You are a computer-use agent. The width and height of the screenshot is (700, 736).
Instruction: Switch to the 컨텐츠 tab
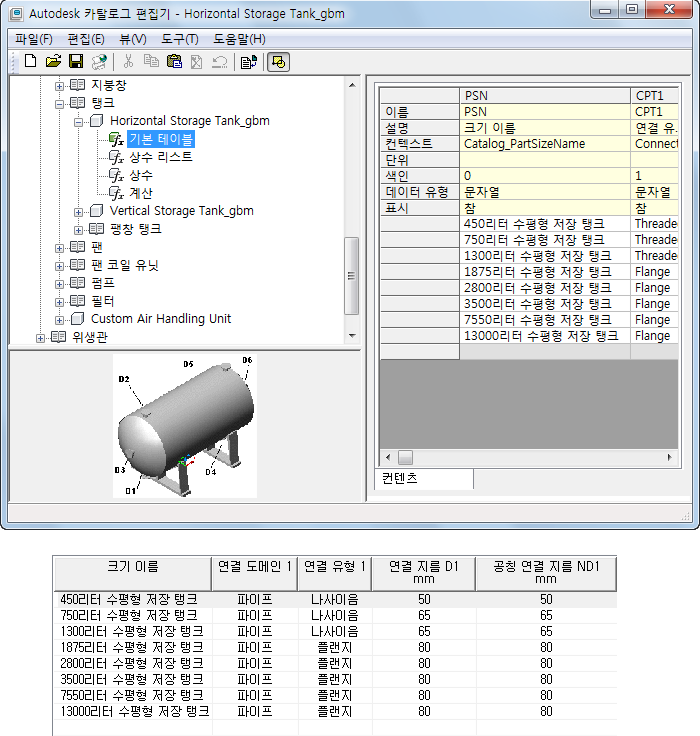point(424,478)
